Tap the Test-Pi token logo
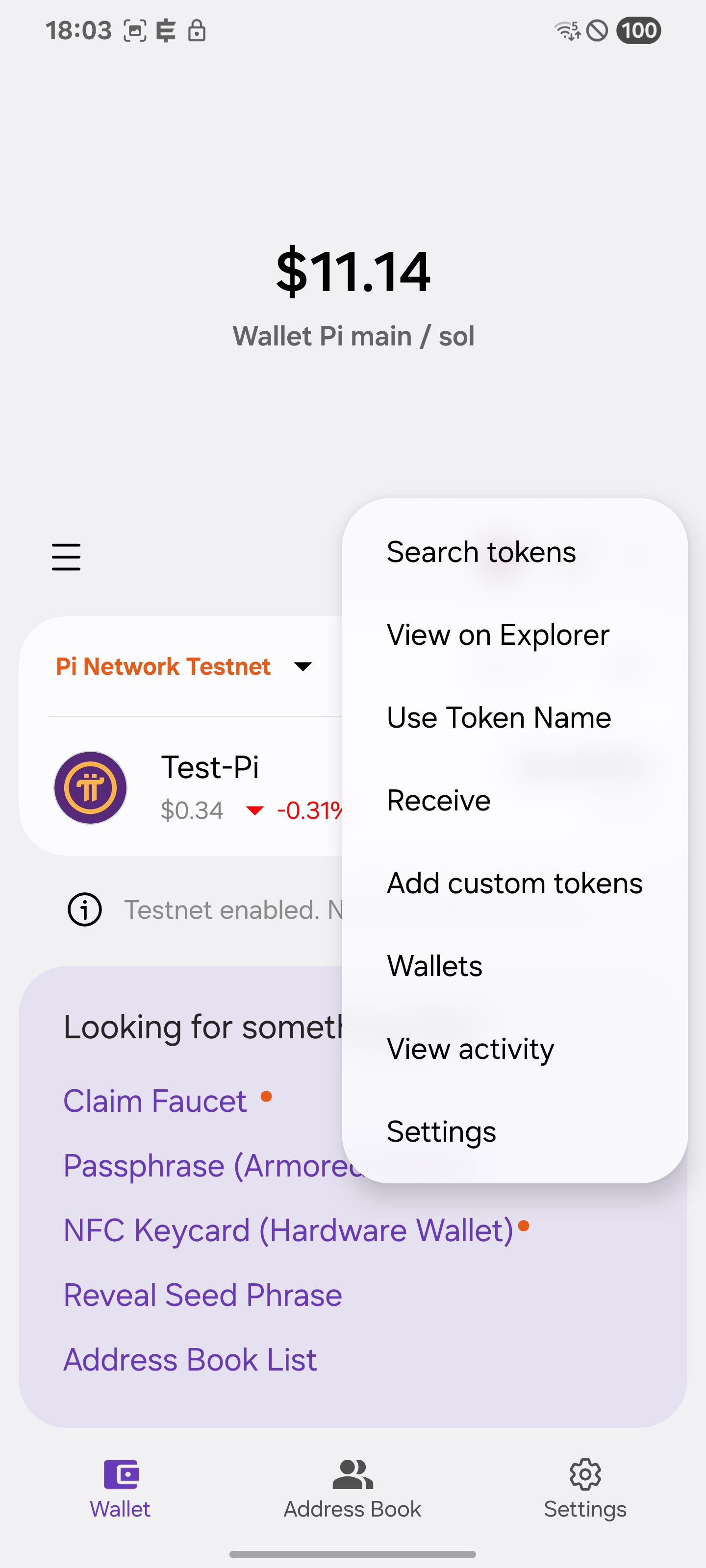This screenshot has width=706, height=1568. pos(90,787)
